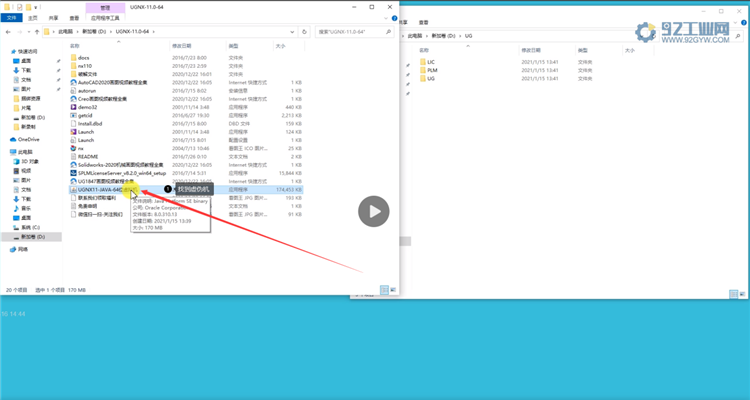Switch to large icons view in UG window
The width and height of the screenshot is (750, 400).
point(742,294)
